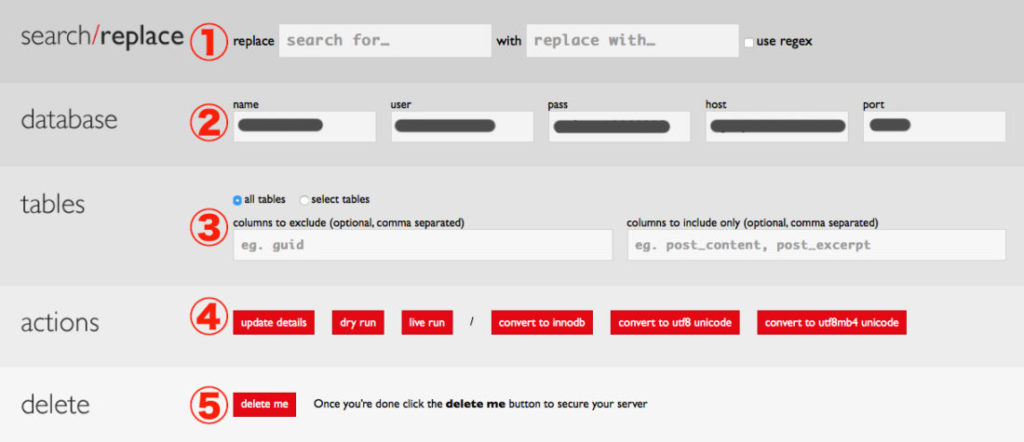Click the database host field
This screenshot has width=1024, height=442.
[777, 126]
